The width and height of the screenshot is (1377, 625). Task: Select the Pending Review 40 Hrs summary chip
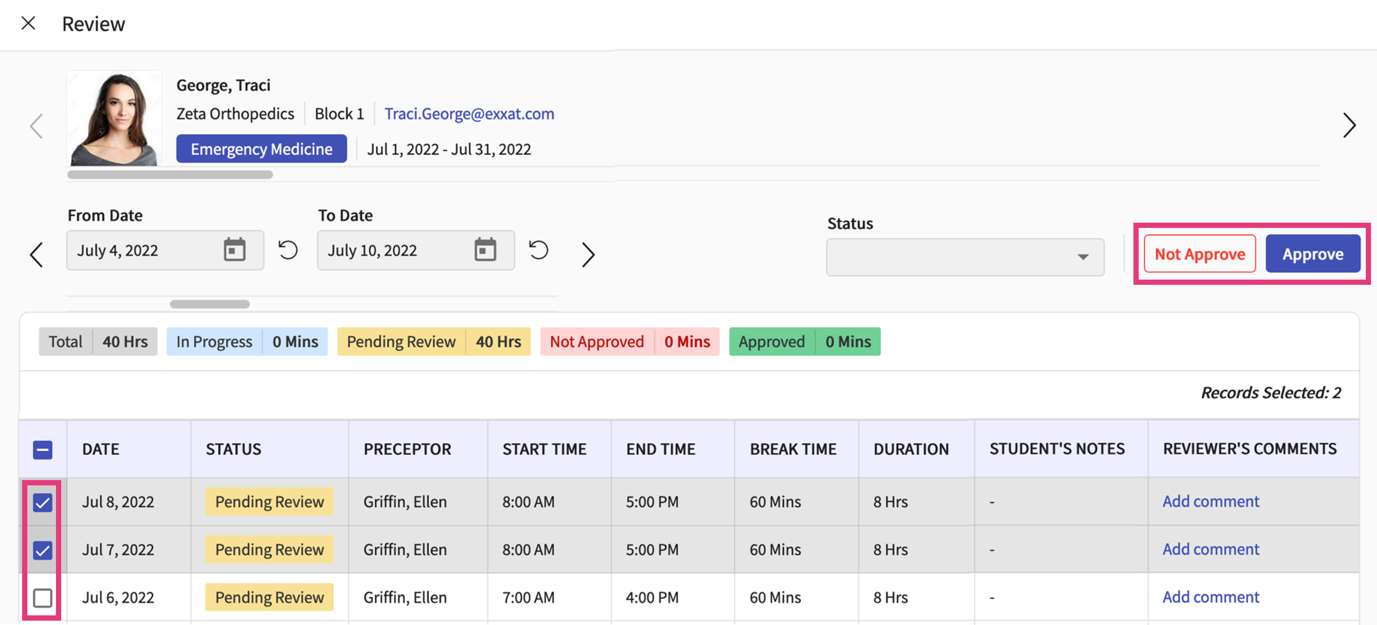(x=433, y=341)
